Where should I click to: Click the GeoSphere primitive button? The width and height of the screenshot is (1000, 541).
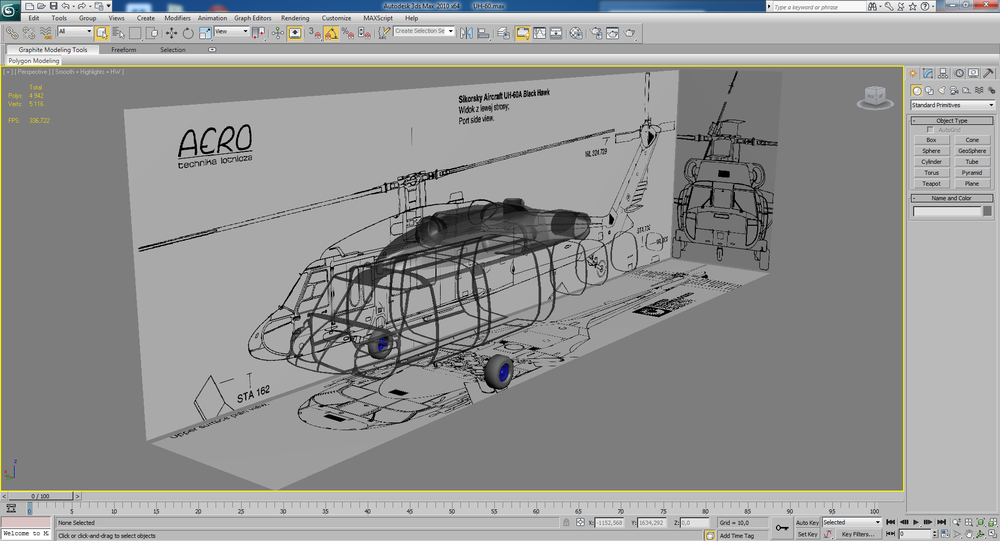(972, 151)
